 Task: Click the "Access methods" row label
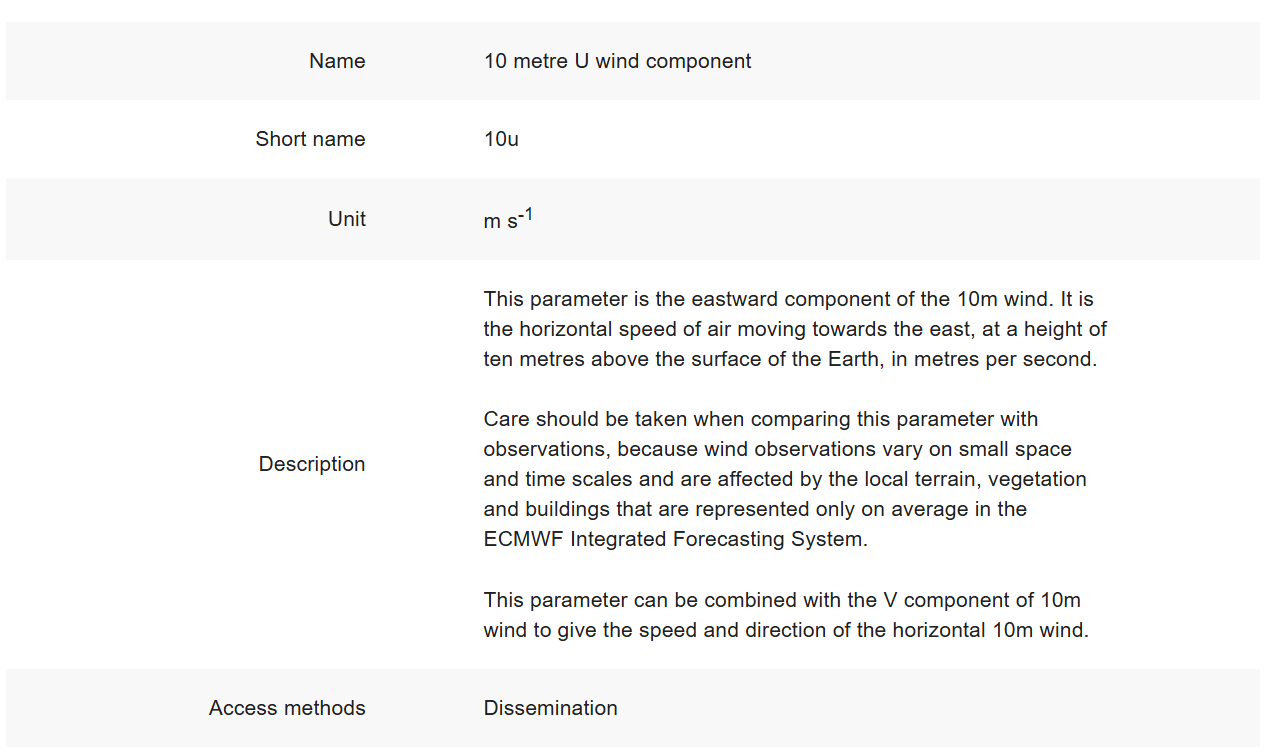pyautogui.click(x=287, y=708)
